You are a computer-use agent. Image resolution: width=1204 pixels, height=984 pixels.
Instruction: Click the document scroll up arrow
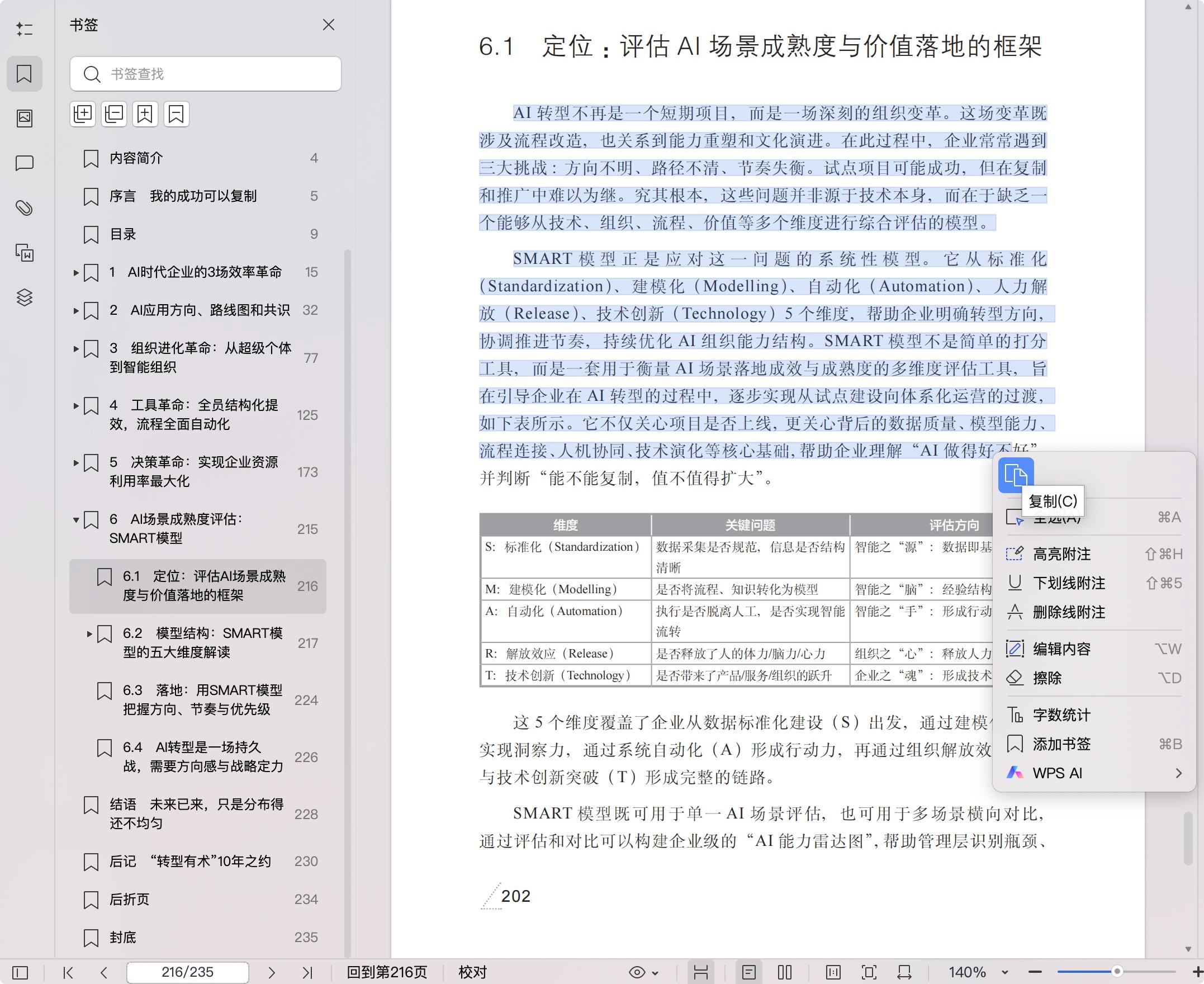click(1188, 8)
